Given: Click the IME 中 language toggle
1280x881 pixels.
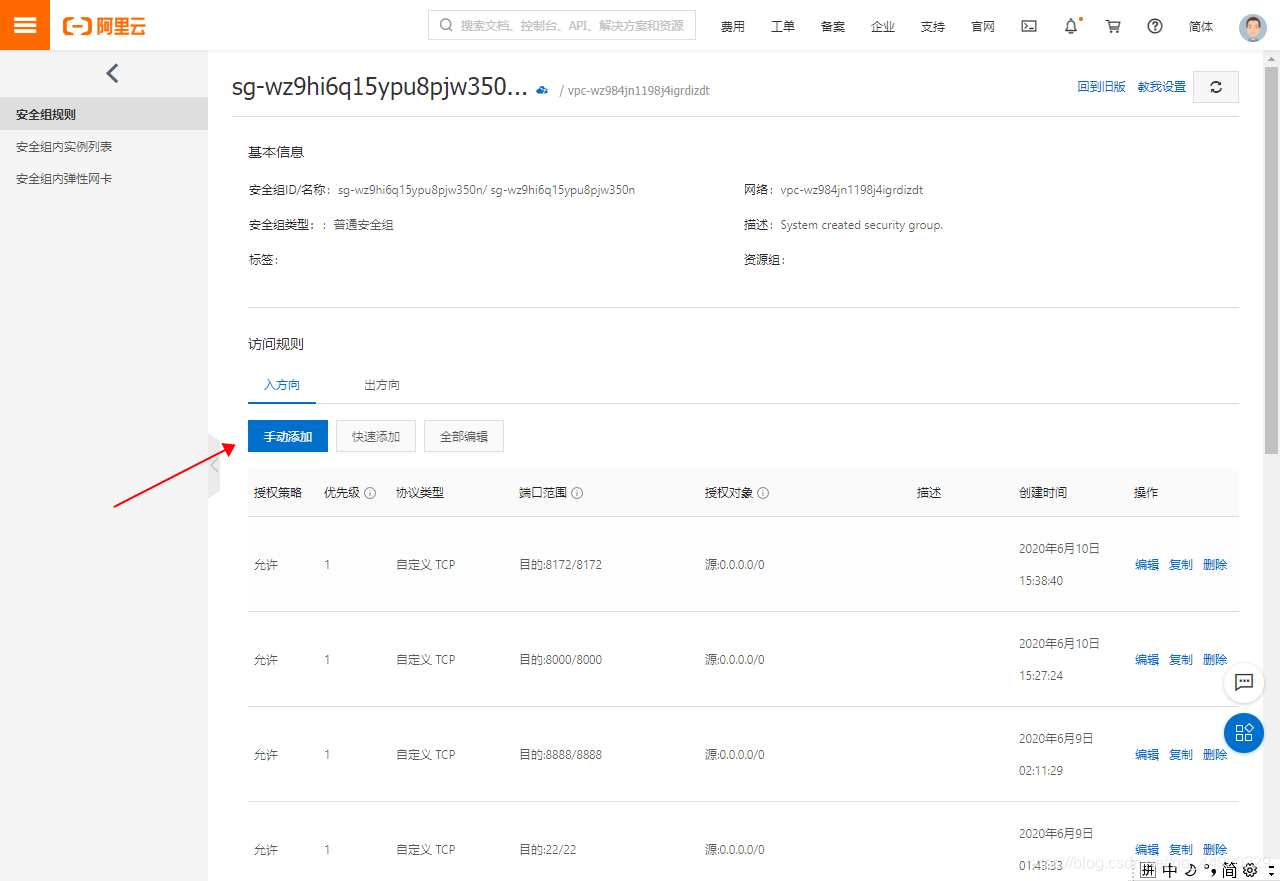Looking at the screenshot, I should (x=1170, y=870).
